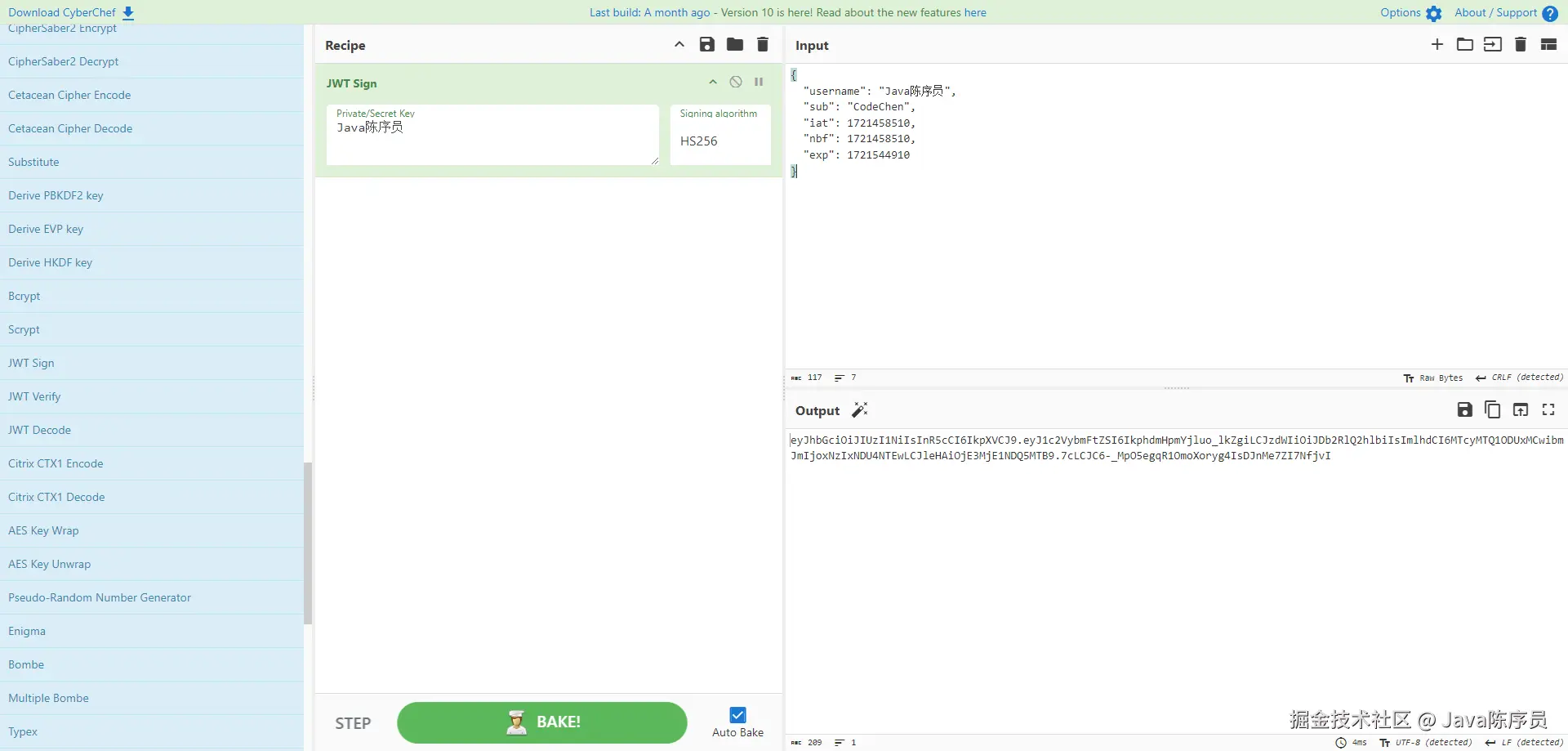
Task: Load a recipe with folder icon
Action: 735,45
